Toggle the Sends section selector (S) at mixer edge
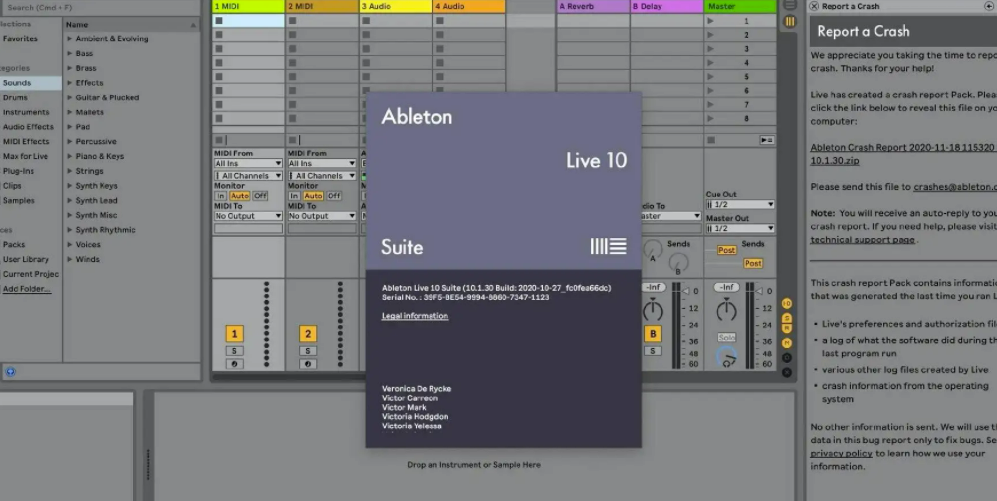 [787, 317]
